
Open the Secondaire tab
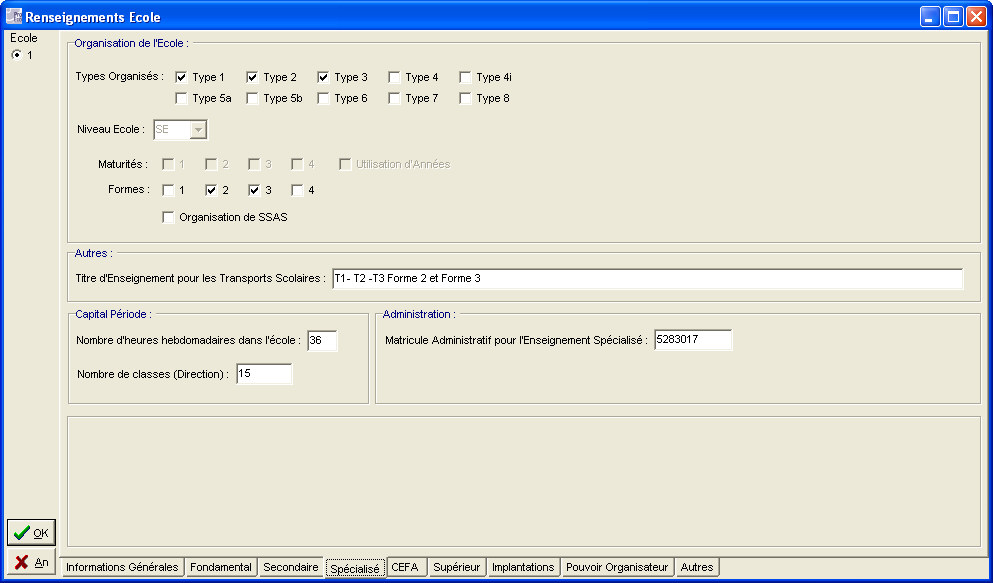click(x=291, y=567)
